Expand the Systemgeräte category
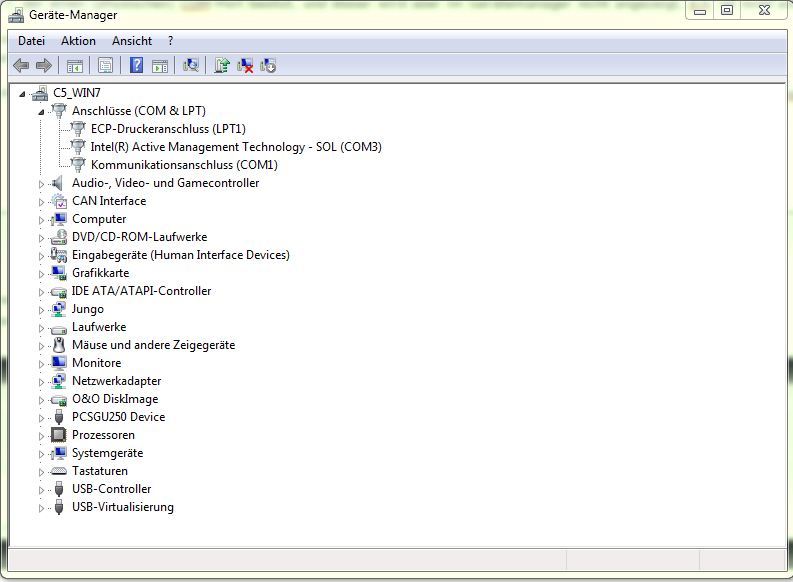The width and height of the screenshot is (793, 582). [x=41, y=454]
